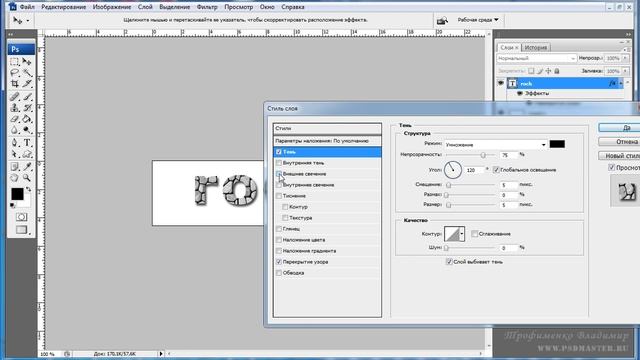Enable the Тиснение checkbox
640x360 pixels.
pyautogui.click(x=279, y=196)
